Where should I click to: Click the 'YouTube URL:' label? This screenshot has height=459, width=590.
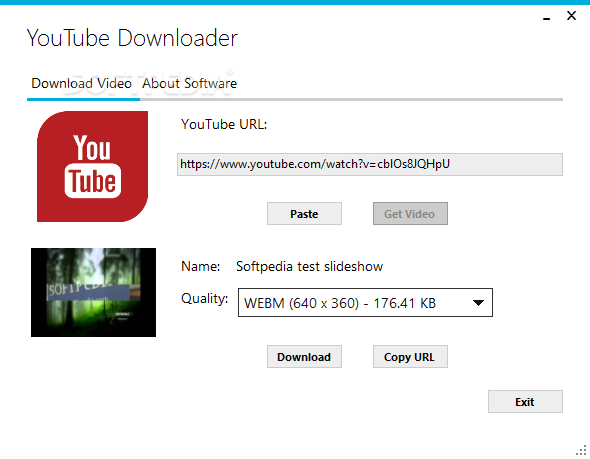click(x=224, y=125)
